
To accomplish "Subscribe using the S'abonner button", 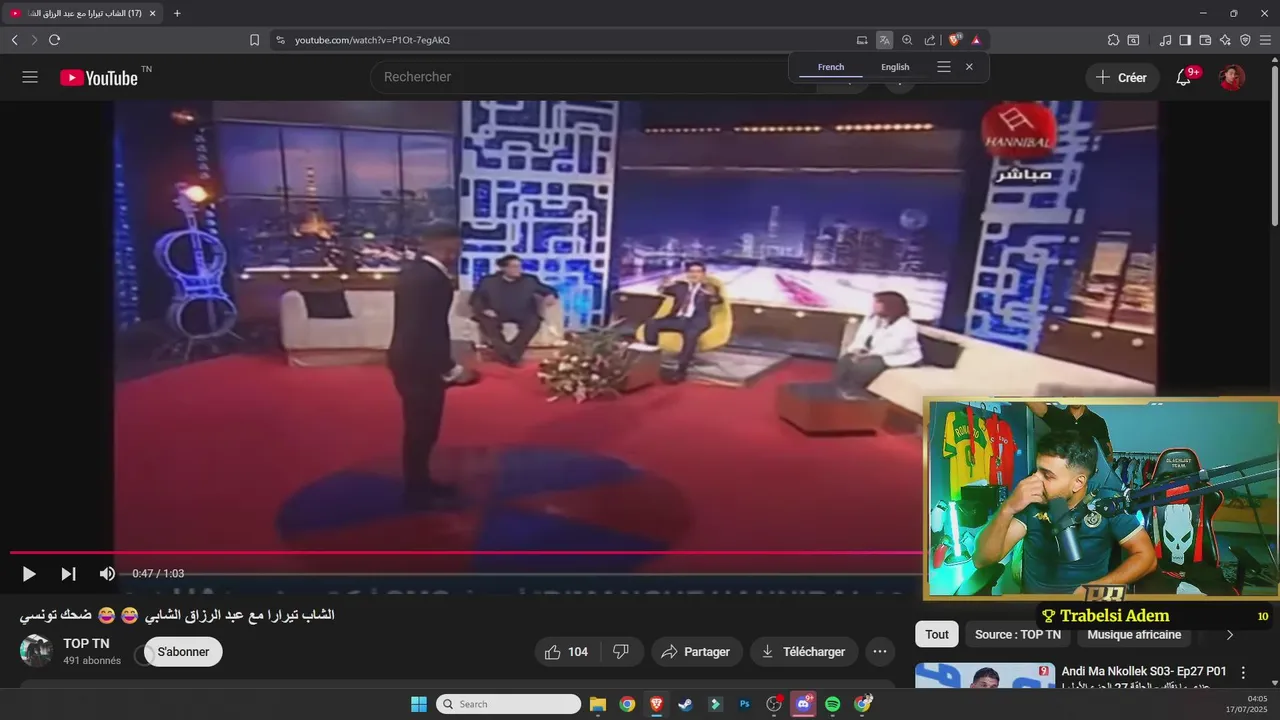I will tap(183, 652).
